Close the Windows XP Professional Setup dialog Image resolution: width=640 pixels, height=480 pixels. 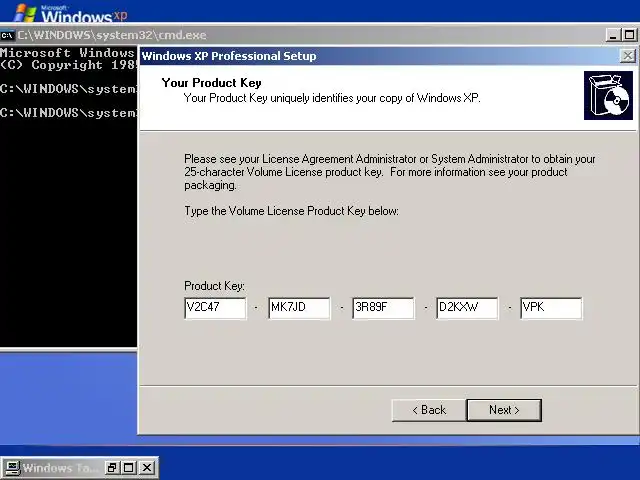tap(628, 56)
